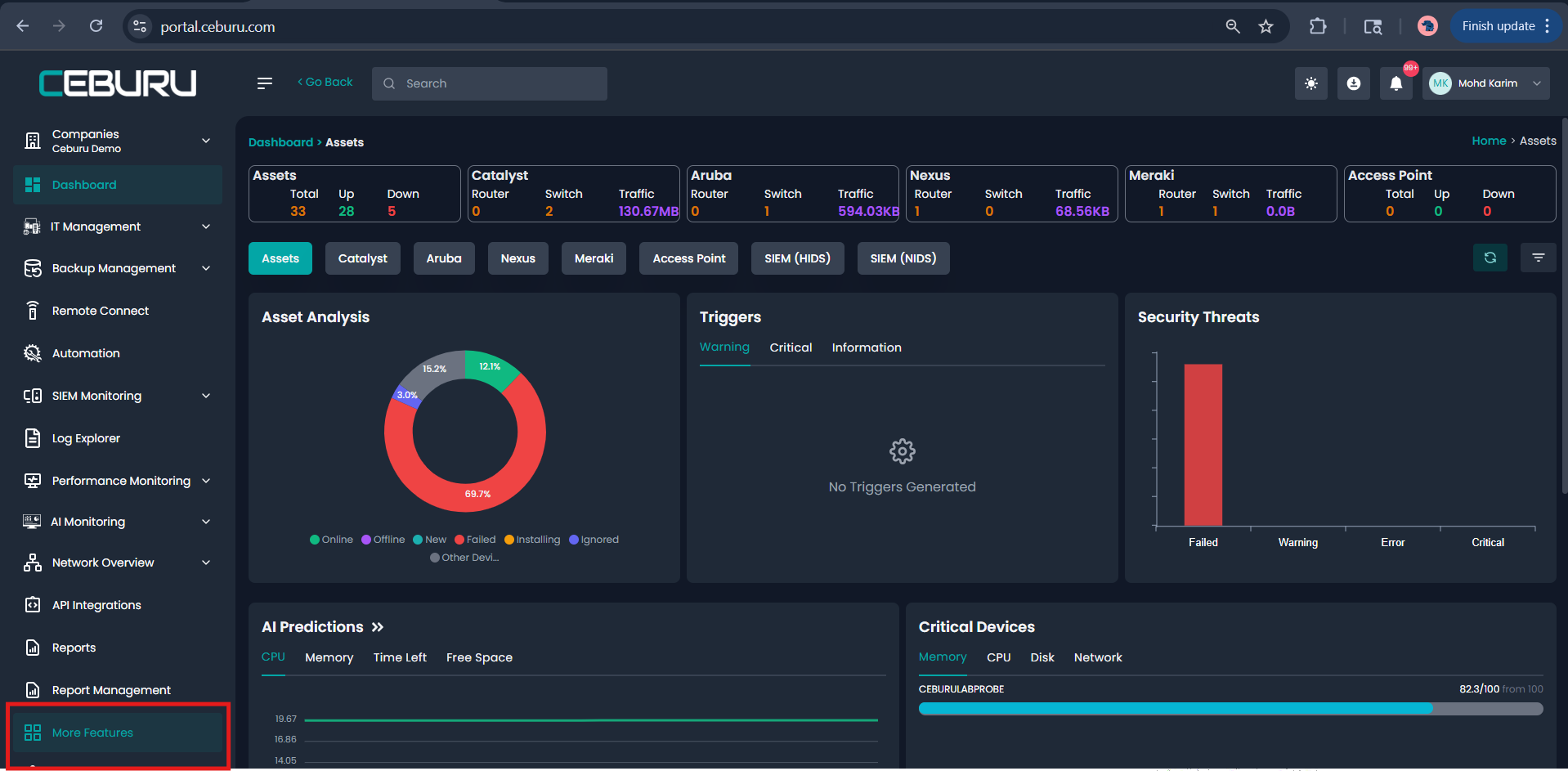
Task: Click the Remote Connect icon
Action: (33, 311)
